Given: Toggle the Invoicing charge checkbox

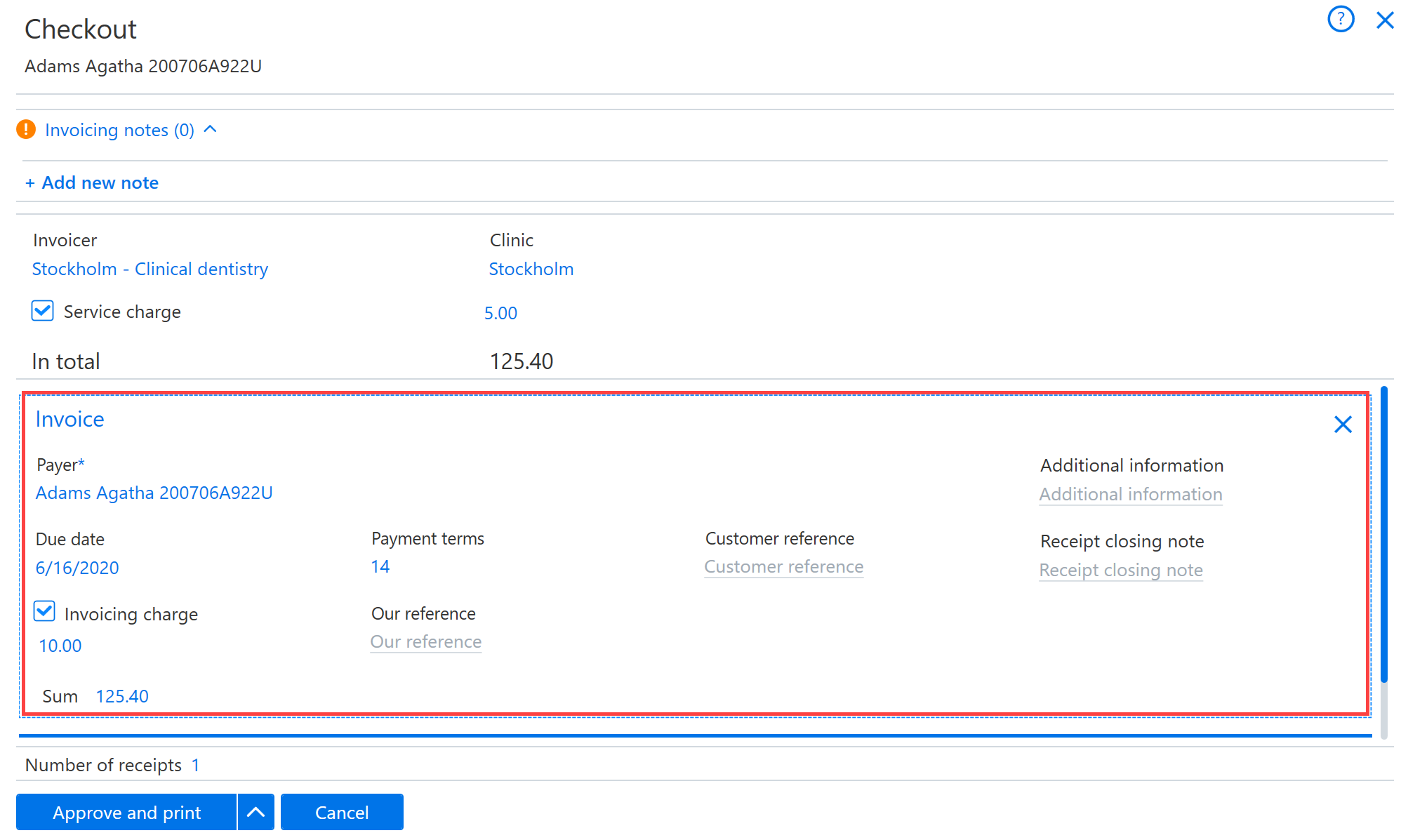Looking at the screenshot, I should pos(44,611).
